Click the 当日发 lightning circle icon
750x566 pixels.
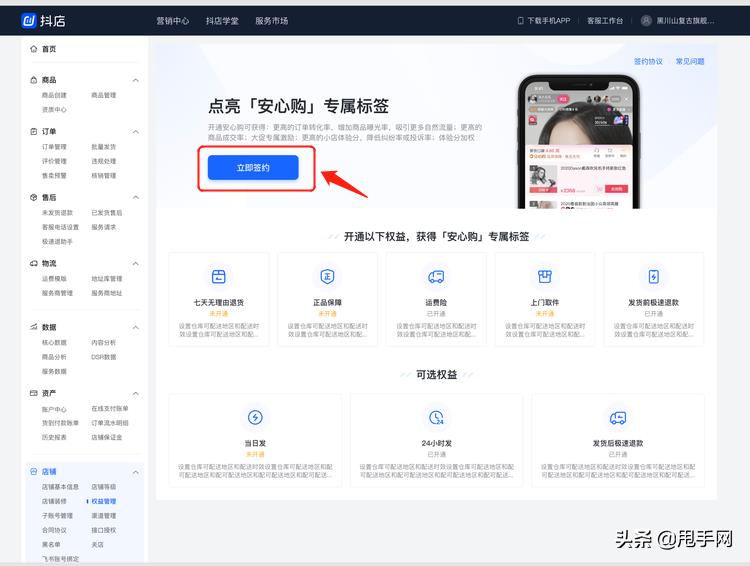pyautogui.click(x=255, y=417)
